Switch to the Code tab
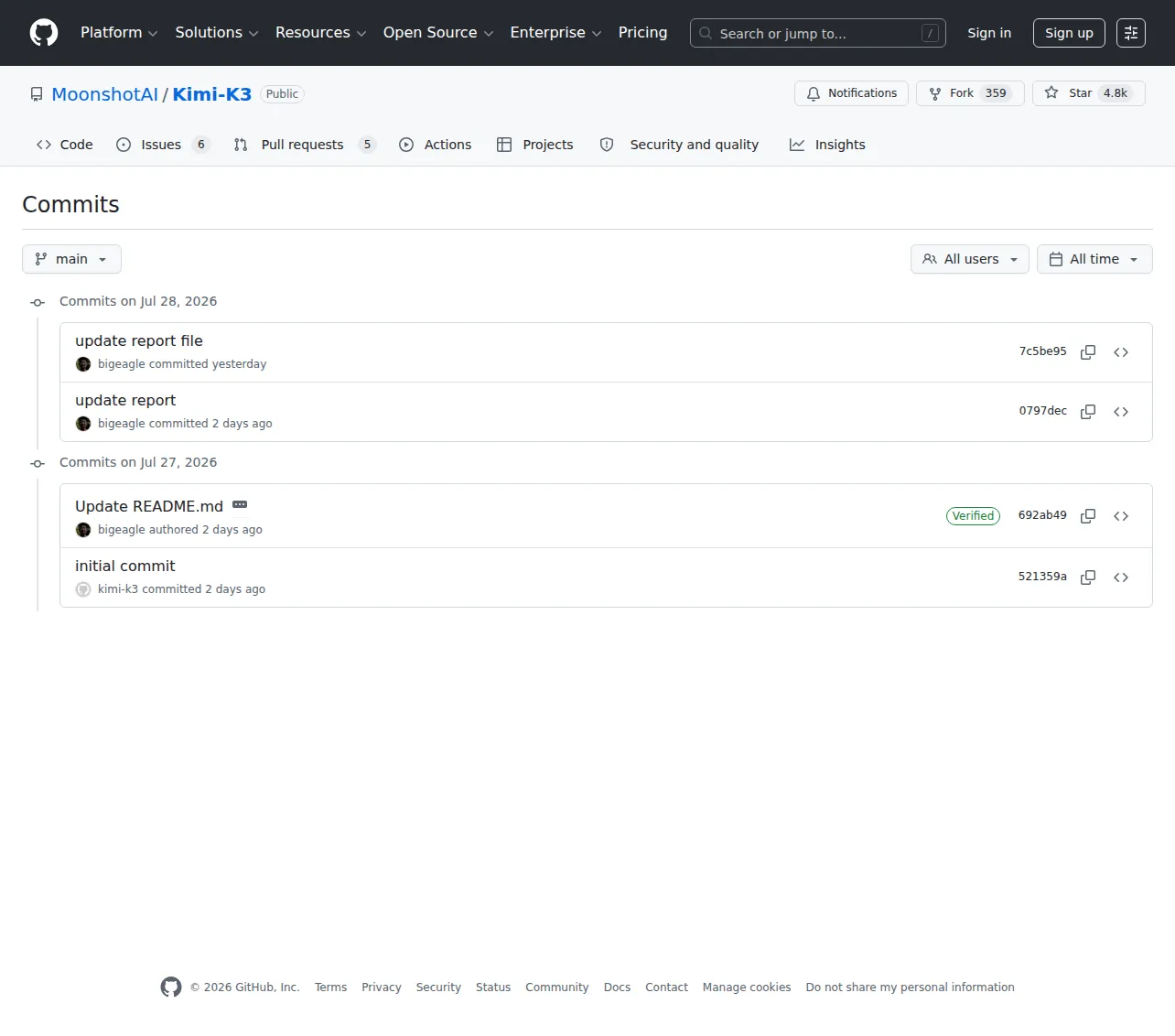This screenshot has height=1036, width=1175. pyautogui.click(x=64, y=145)
